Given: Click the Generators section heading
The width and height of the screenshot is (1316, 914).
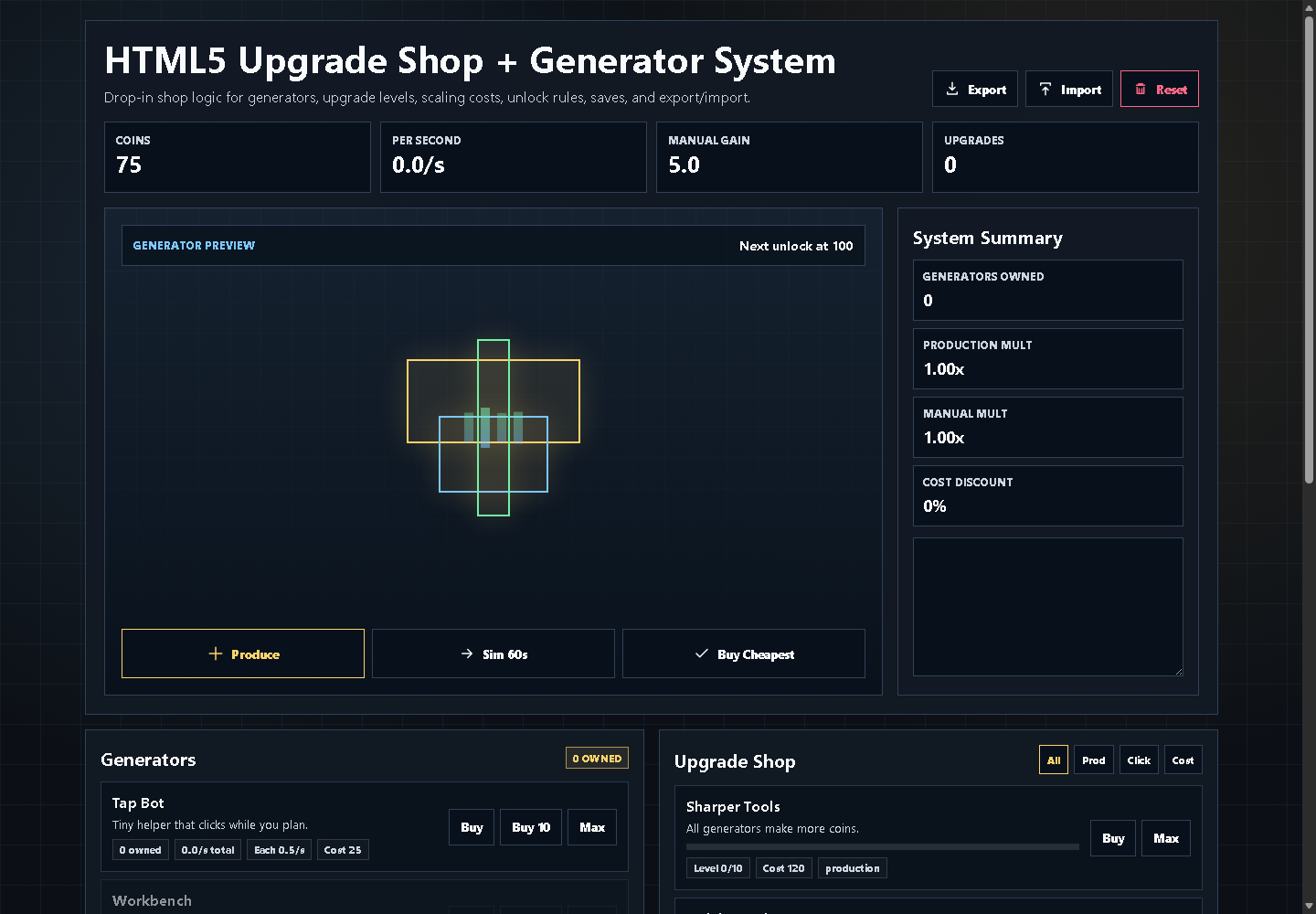Looking at the screenshot, I should point(148,760).
